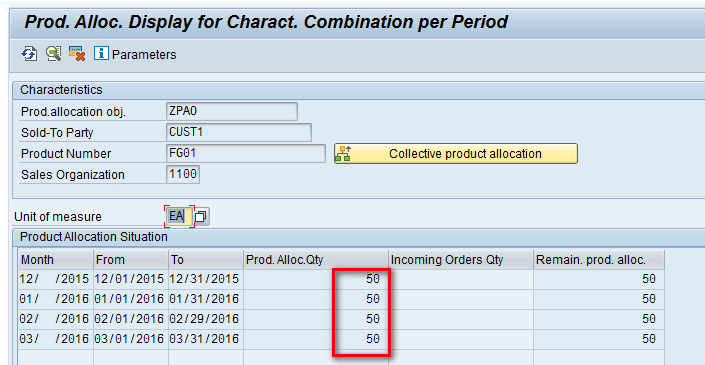Click the Sales Organization field 1100
This screenshot has width=705, height=365.
point(183,174)
